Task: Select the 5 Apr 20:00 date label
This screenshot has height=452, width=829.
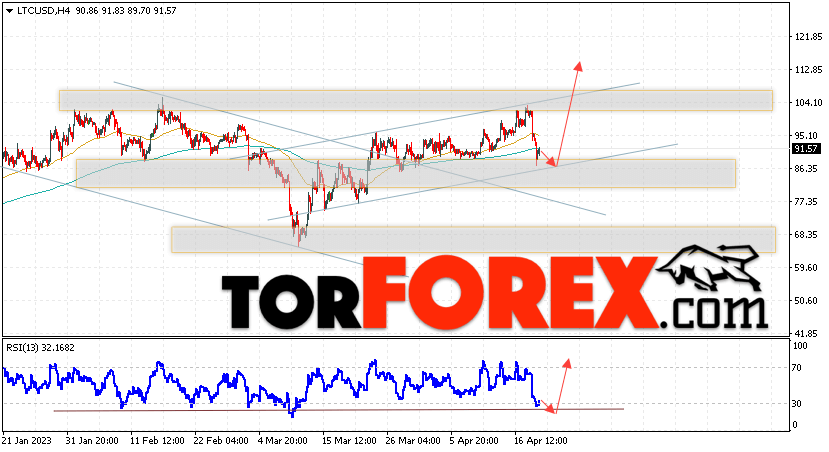Action: [474, 440]
